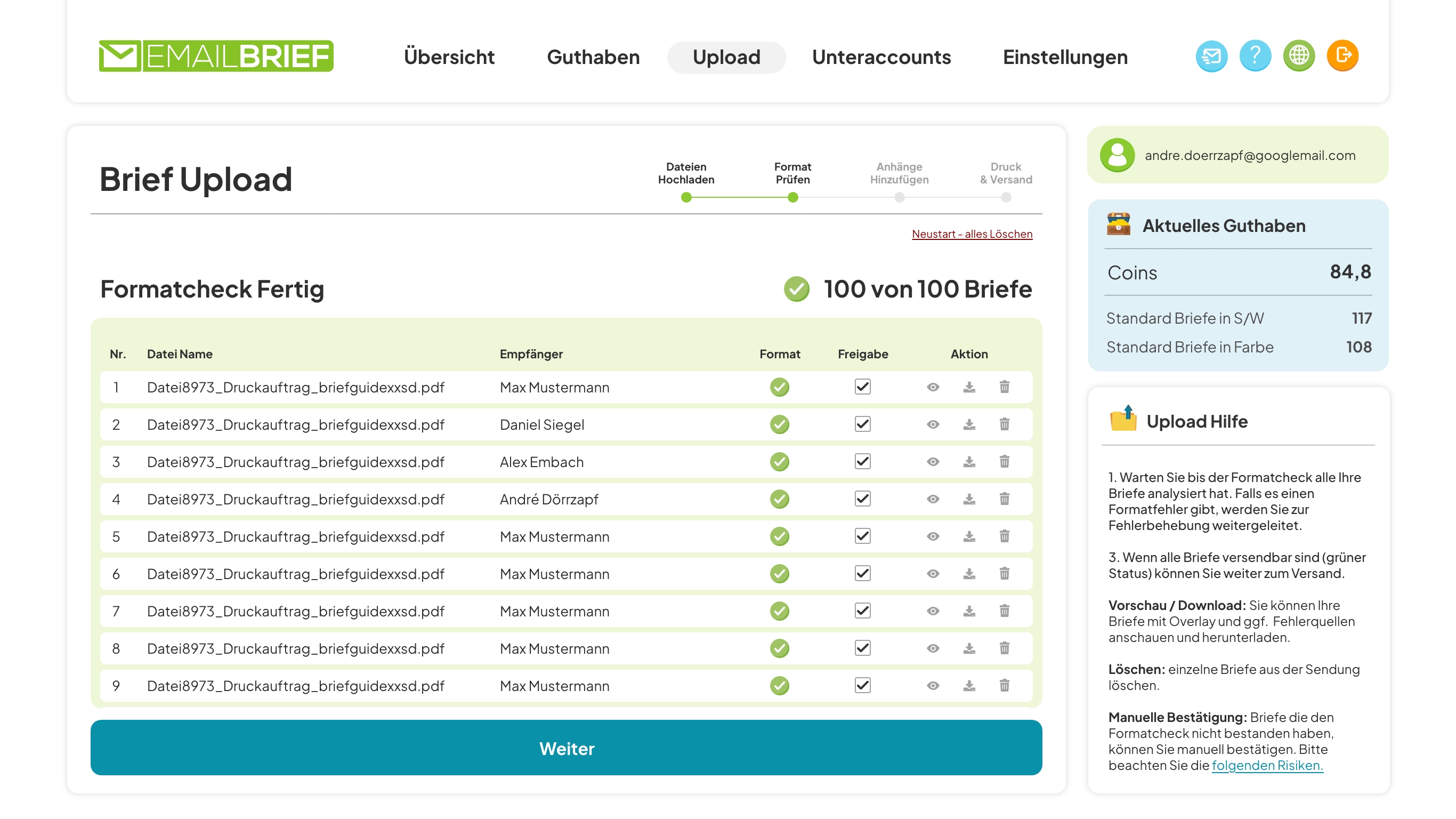Download the letter in row 5
Screen dimensions: 1456x819
[969, 537]
